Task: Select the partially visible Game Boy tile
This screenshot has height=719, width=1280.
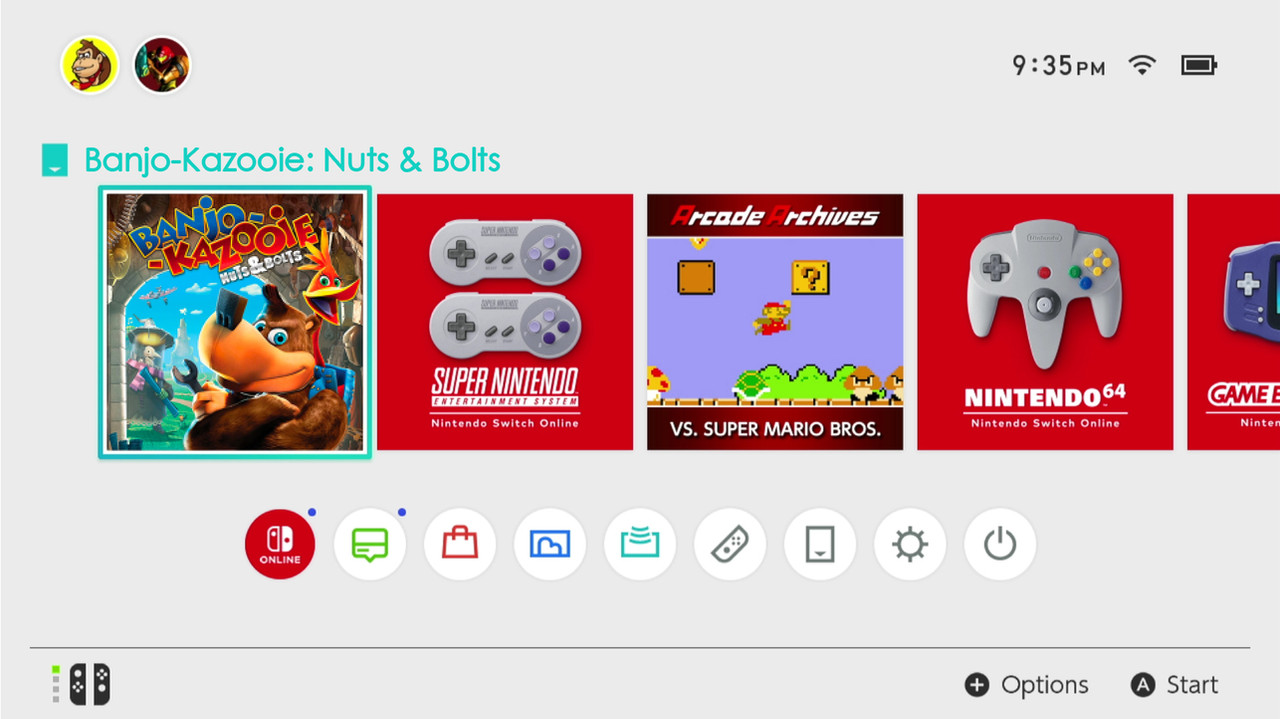Action: coord(1233,322)
